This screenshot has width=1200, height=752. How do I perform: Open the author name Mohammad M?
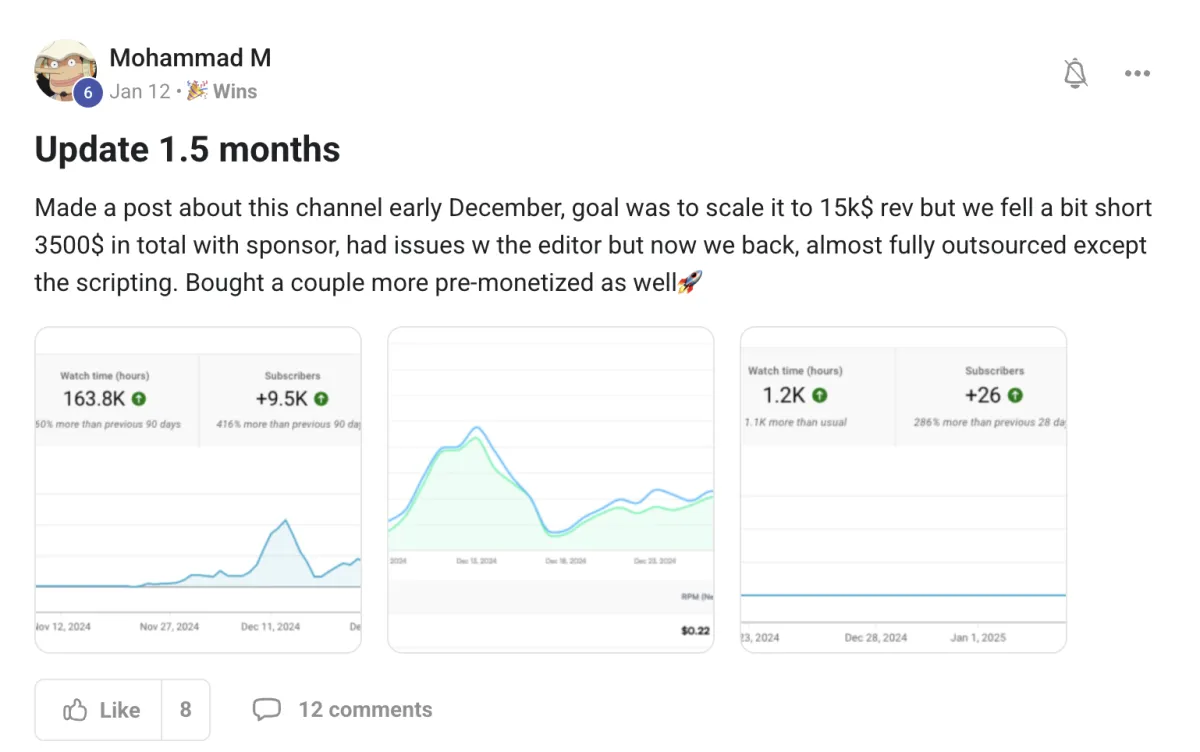pos(190,58)
